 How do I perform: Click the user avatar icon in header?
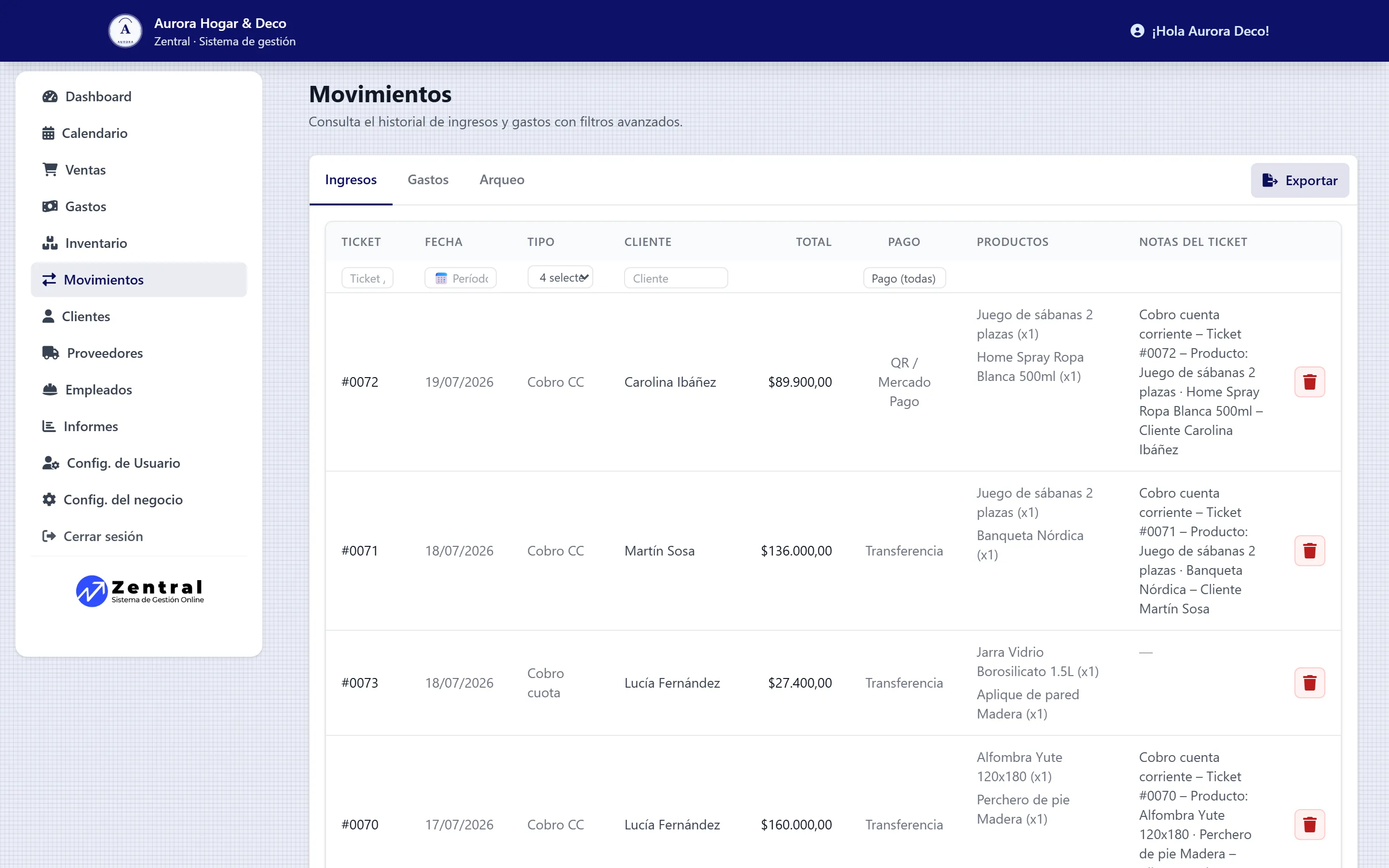[1137, 31]
